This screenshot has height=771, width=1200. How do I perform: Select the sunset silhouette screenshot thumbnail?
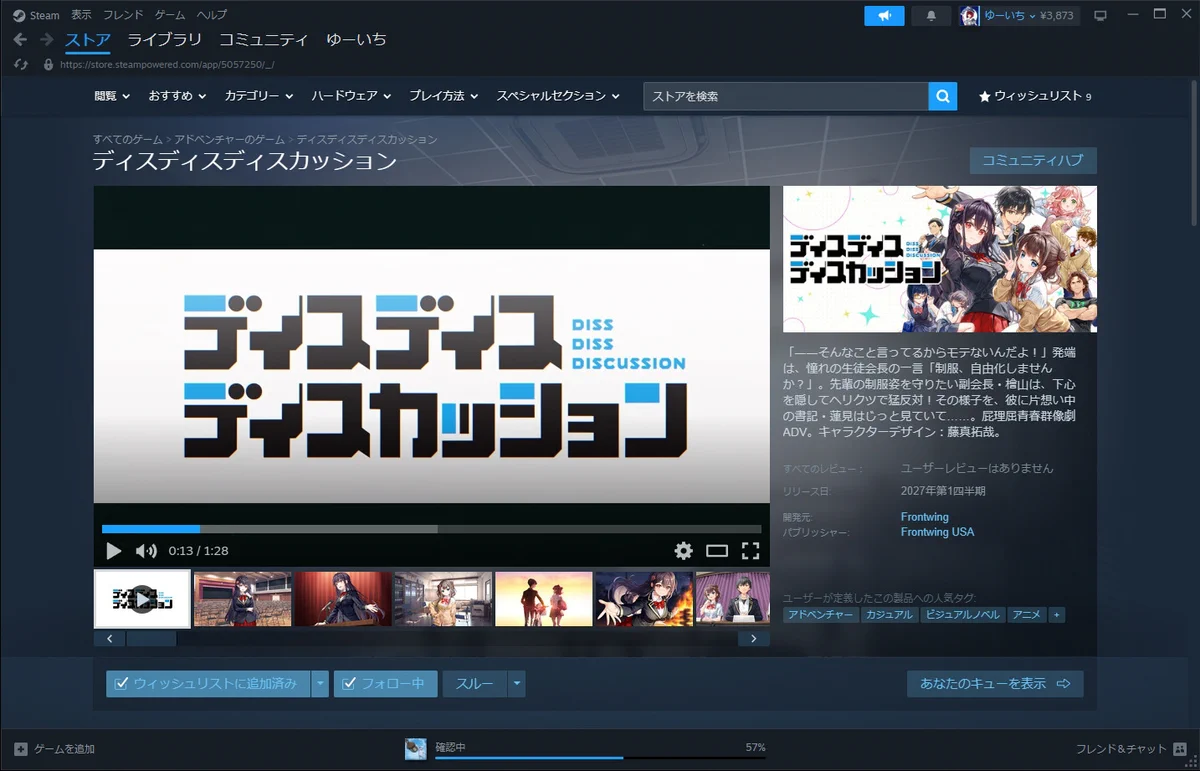click(543, 599)
